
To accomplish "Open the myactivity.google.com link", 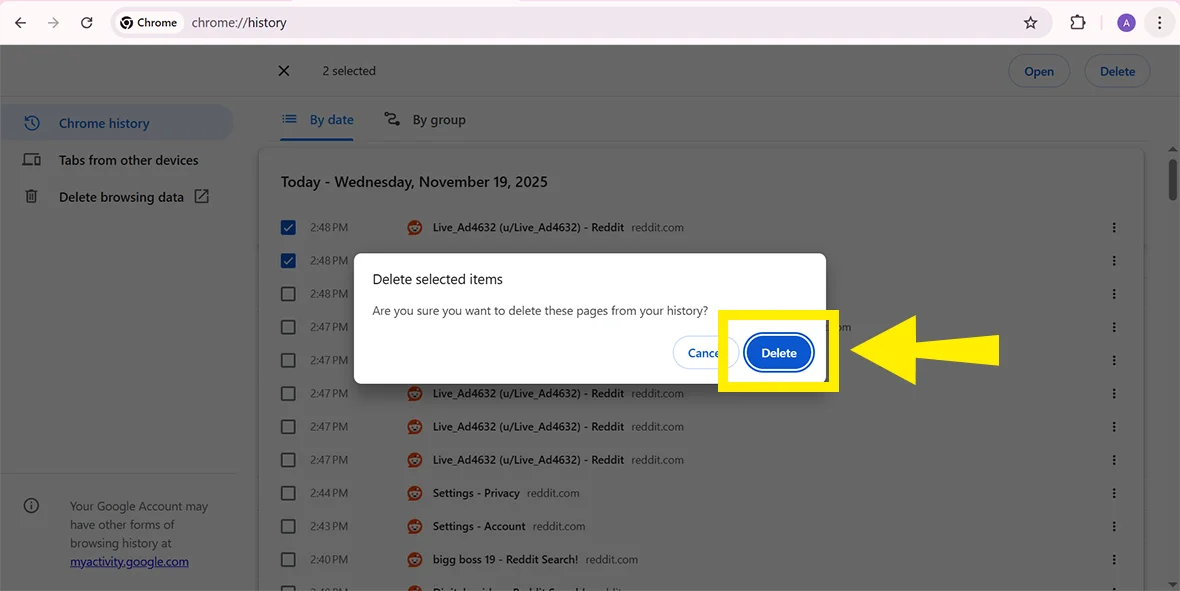I will [x=129, y=562].
